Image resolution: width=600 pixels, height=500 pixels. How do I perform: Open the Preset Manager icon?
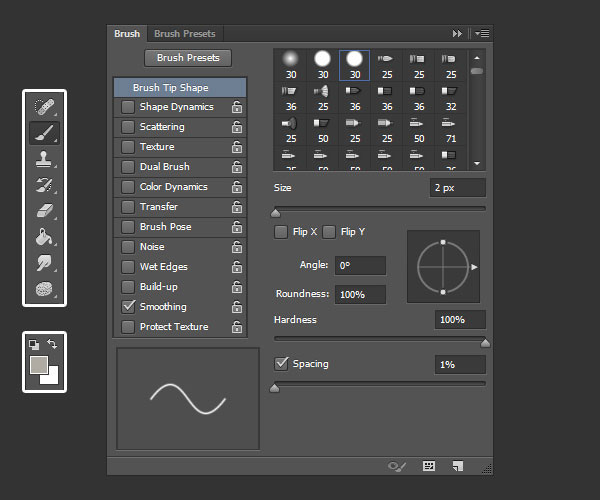coord(429,466)
